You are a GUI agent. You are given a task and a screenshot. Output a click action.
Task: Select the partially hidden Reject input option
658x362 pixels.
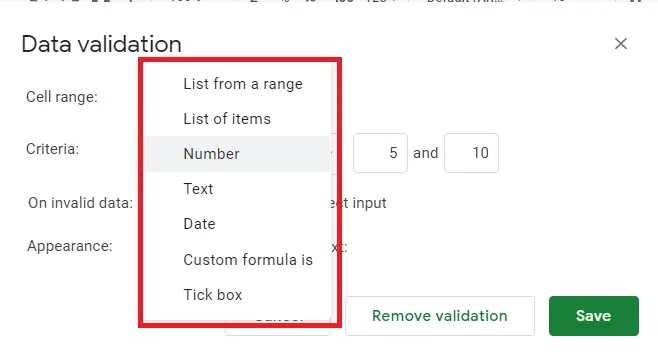358,203
